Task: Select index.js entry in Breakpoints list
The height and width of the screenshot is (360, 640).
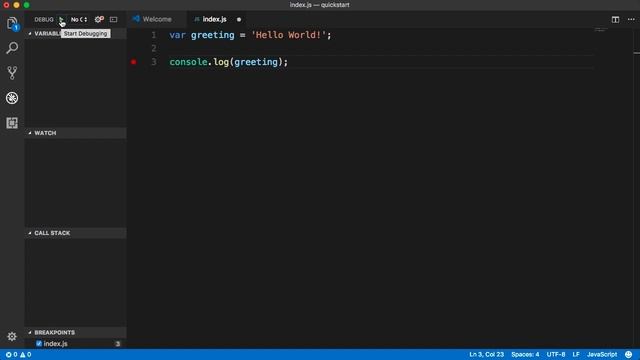Action: pos(76,344)
